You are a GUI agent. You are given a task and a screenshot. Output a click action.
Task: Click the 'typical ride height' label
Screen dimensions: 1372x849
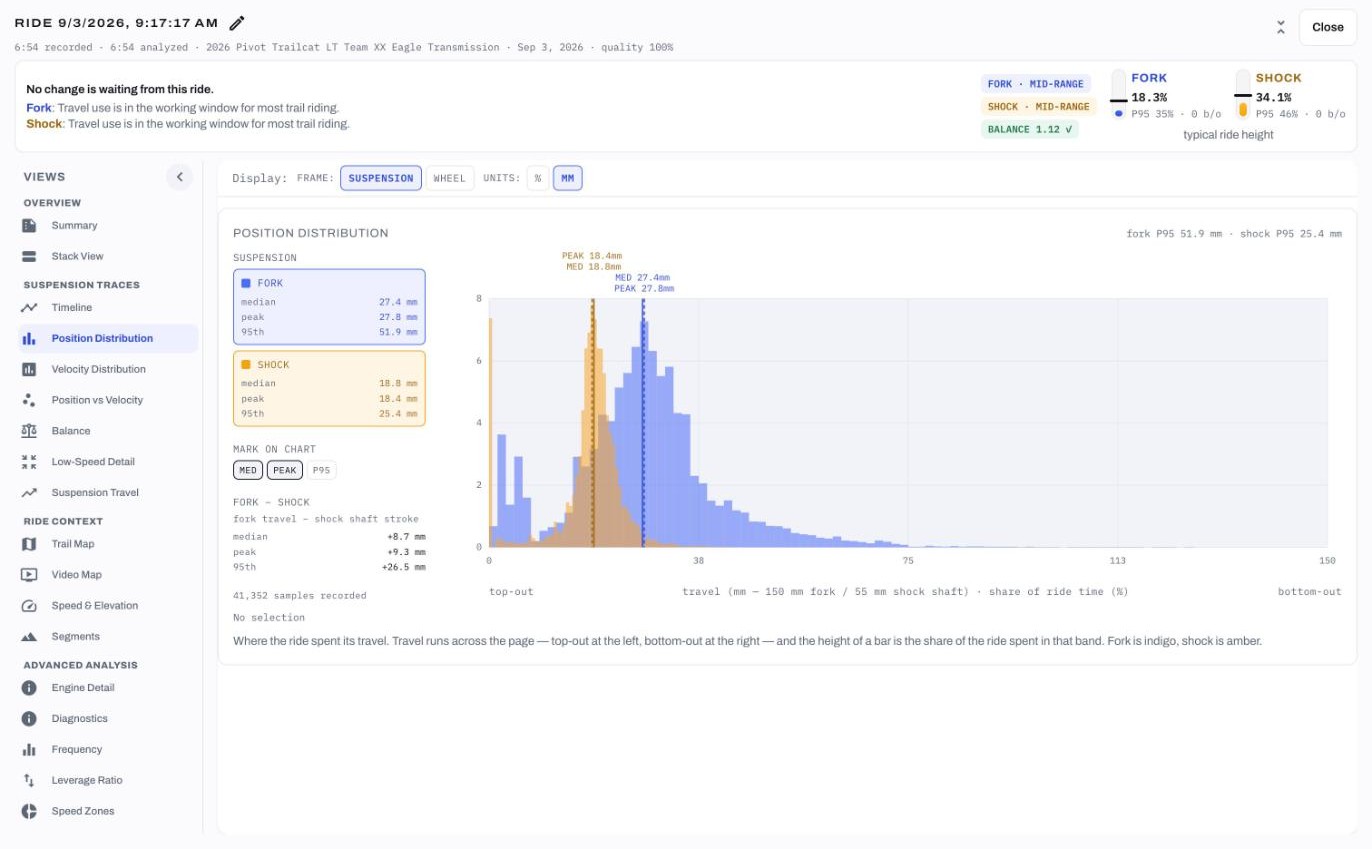pos(1228,135)
